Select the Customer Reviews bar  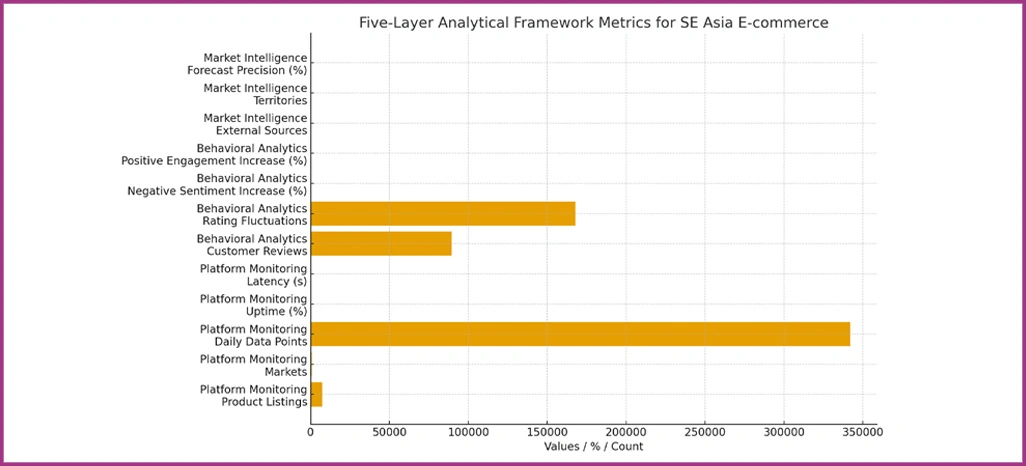click(x=380, y=244)
